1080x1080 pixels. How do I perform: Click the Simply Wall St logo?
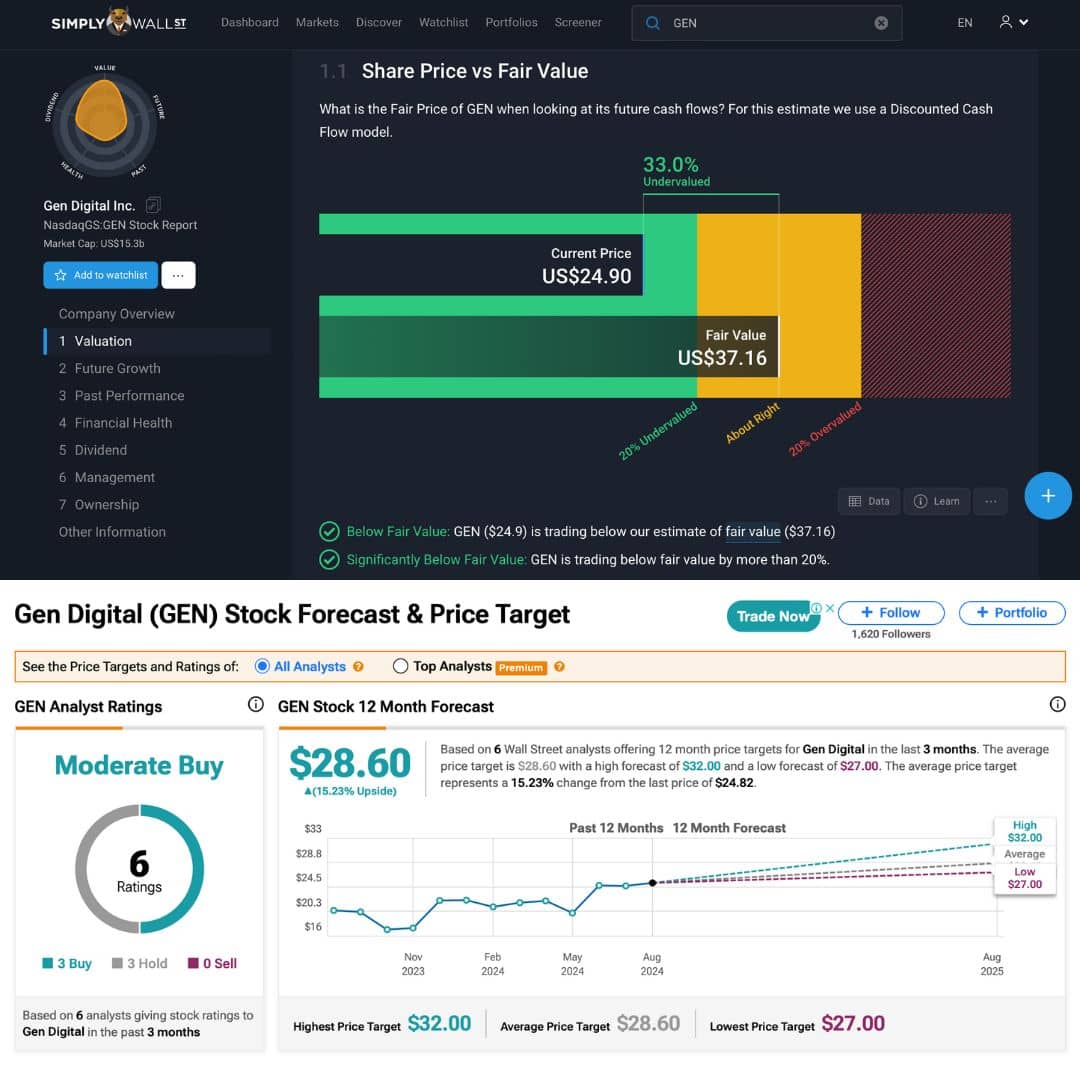tap(118, 22)
